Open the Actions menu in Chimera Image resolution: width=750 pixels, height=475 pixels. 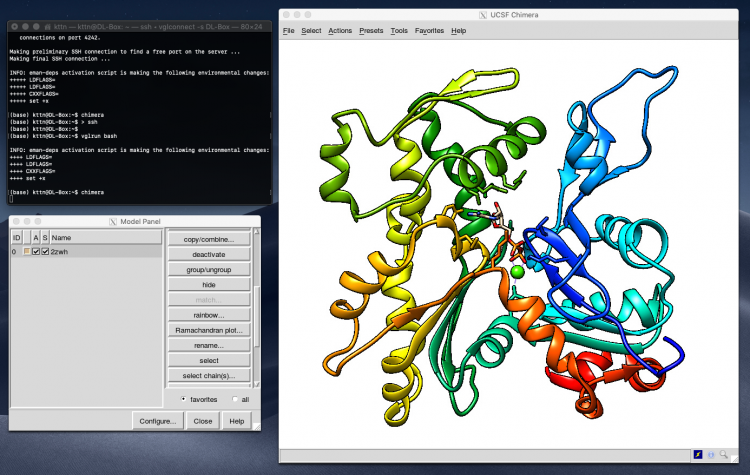340,31
